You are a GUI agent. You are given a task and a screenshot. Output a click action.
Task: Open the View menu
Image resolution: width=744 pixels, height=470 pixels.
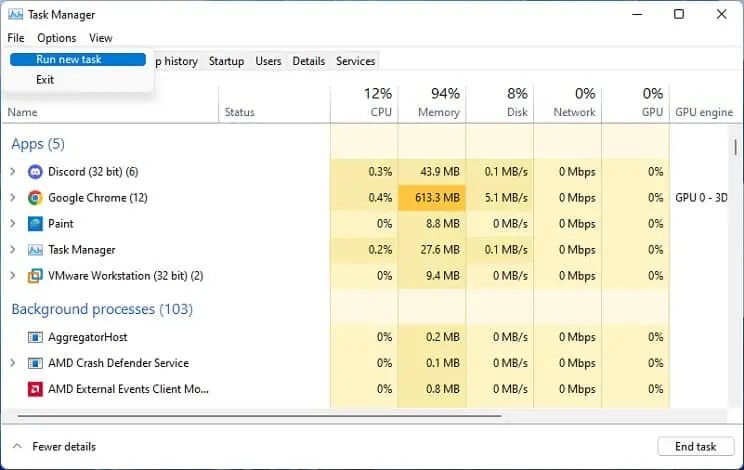(x=101, y=38)
